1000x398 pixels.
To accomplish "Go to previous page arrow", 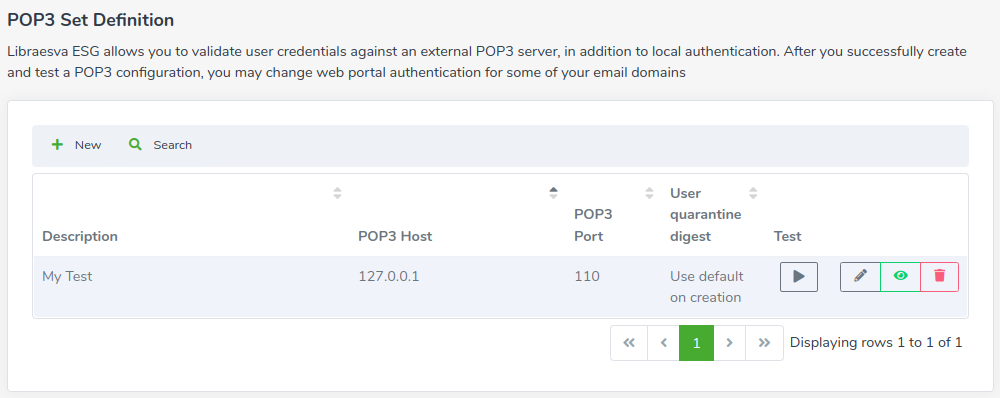I will click(663, 343).
